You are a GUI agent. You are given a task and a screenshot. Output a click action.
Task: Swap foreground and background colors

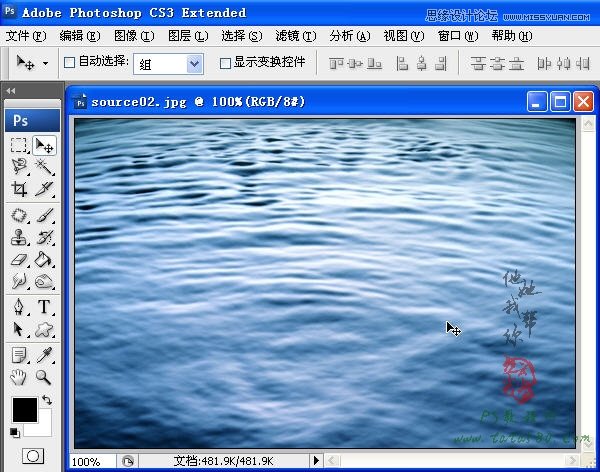pos(47,400)
